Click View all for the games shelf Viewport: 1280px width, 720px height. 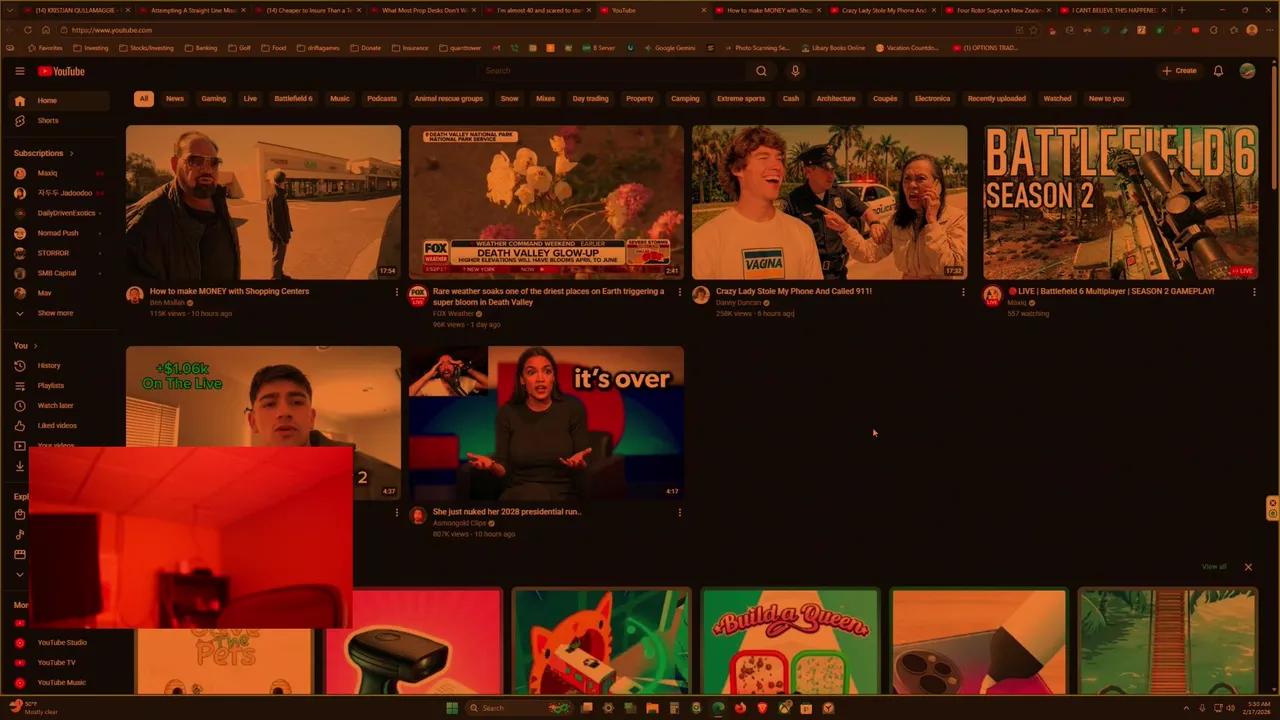1214,567
